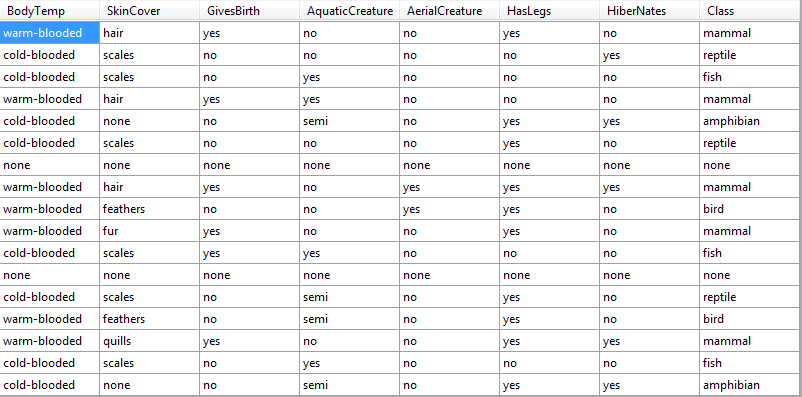802x397 pixels.
Task: Select the HasLegs column header
Action: (549, 11)
